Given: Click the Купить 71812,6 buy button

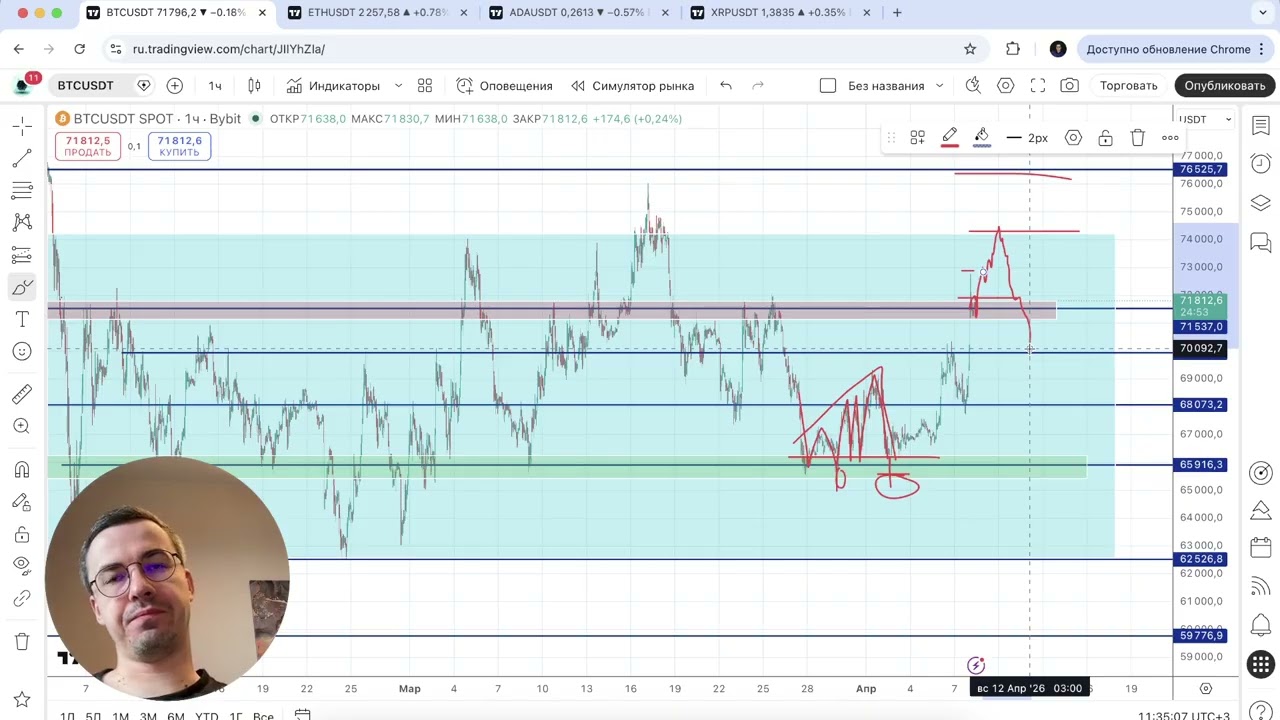Looking at the screenshot, I should (x=180, y=146).
